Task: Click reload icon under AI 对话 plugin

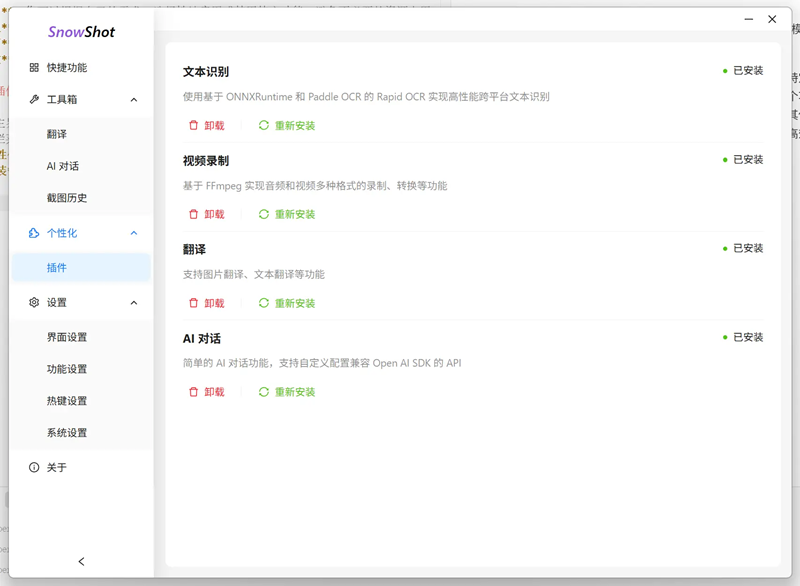Action: pos(264,392)
